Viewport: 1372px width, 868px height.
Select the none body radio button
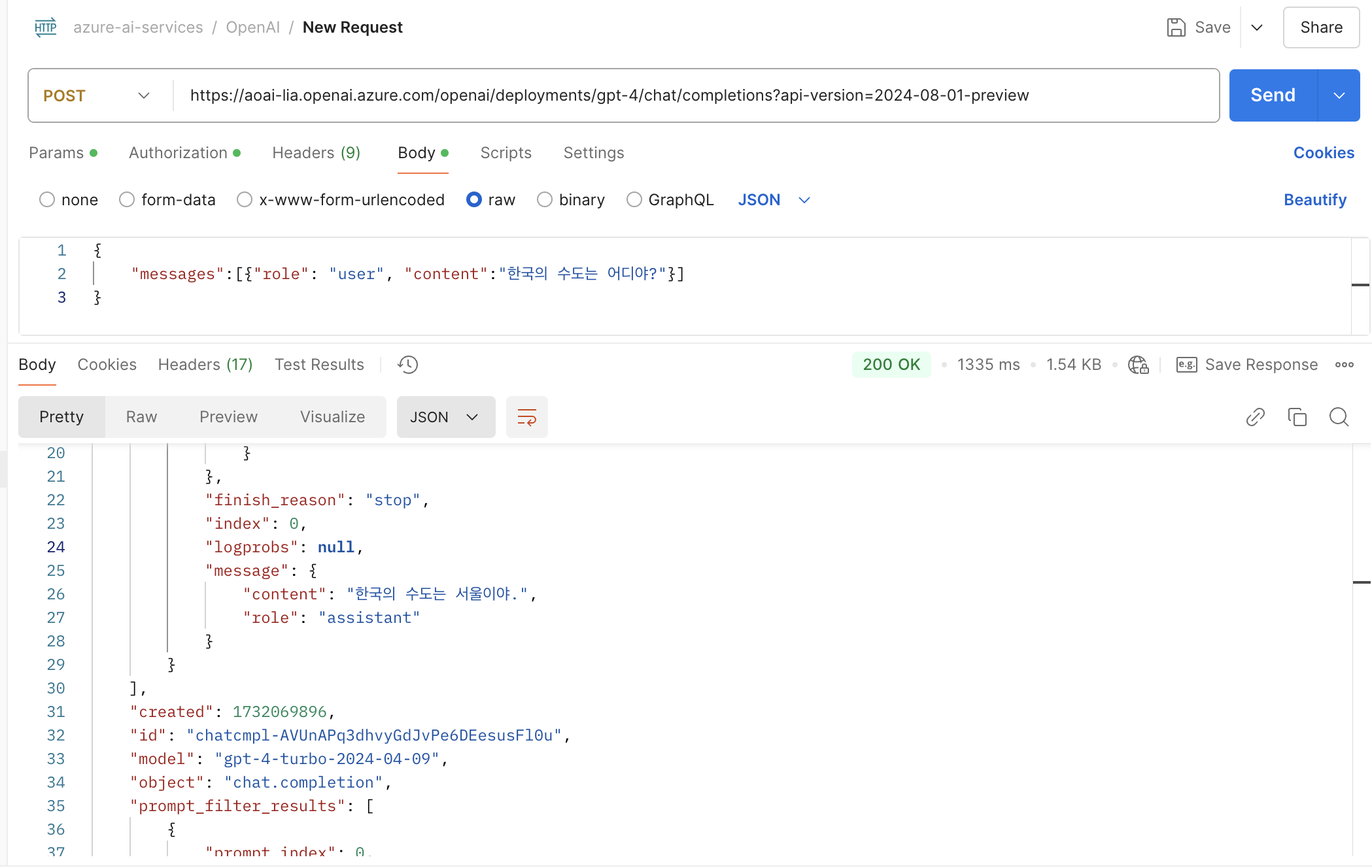[47, 200]
